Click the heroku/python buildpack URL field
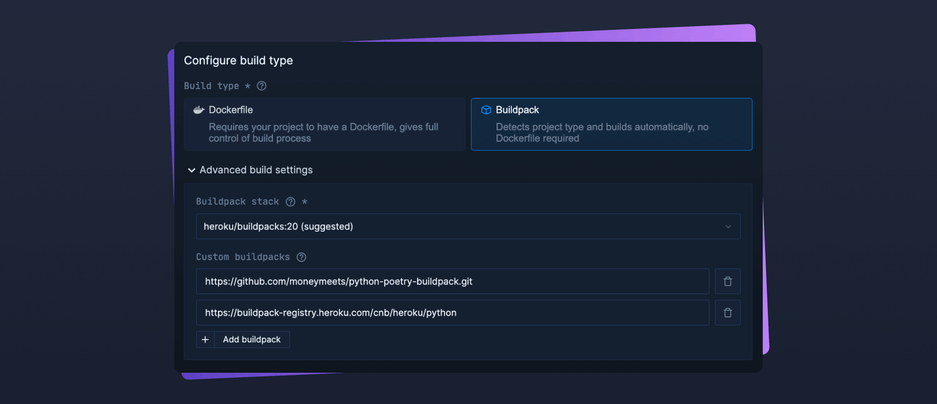Viewport: 937px width, 404px height. pos(452,312)
